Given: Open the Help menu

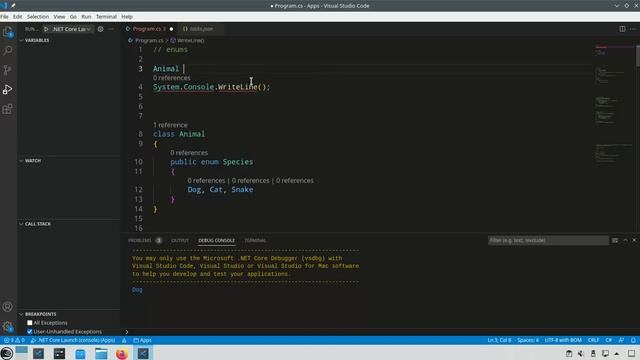Looking at the screenshot, I should [127, 17].
